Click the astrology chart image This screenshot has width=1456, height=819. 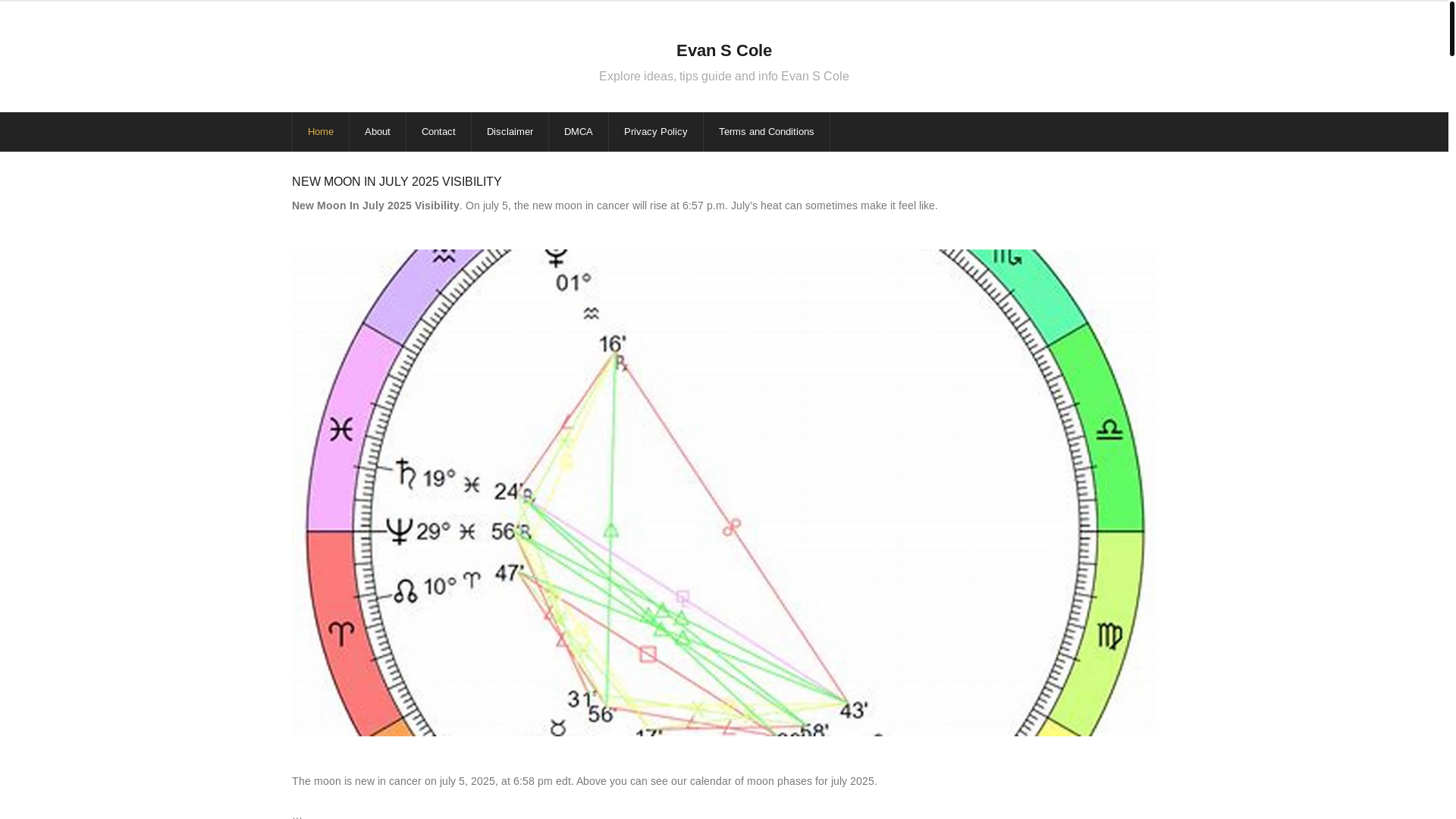724,493
